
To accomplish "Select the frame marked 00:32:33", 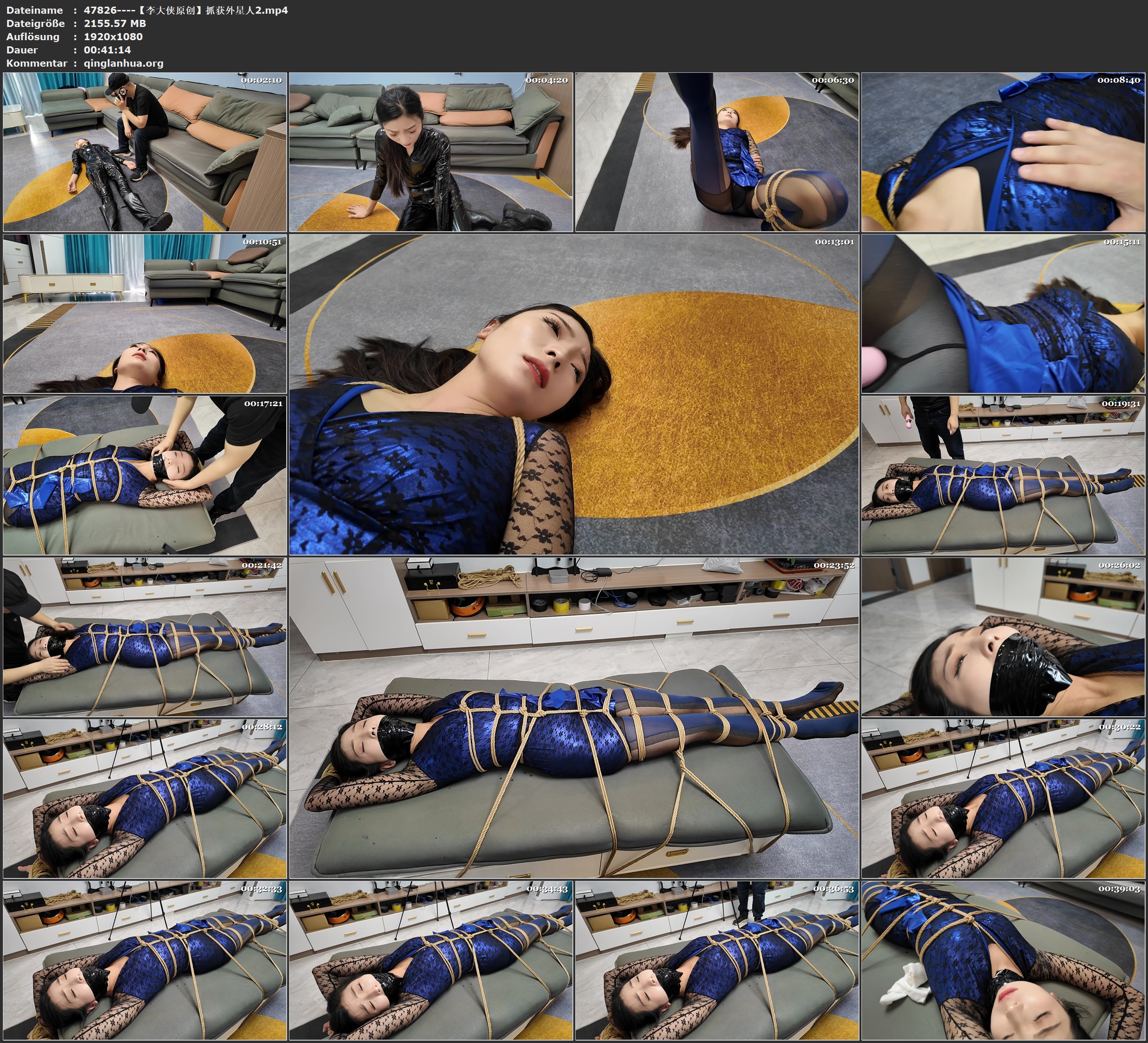I will [145, 960].
